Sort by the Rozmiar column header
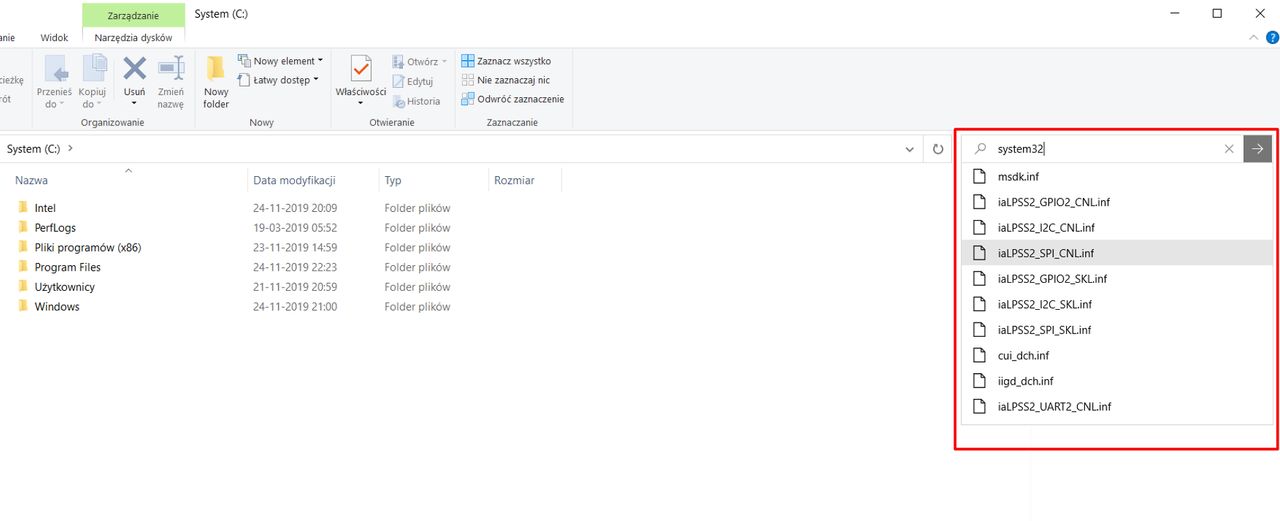Image resolution: width=1280 pixels, height=521 pixels. (514, 180)
